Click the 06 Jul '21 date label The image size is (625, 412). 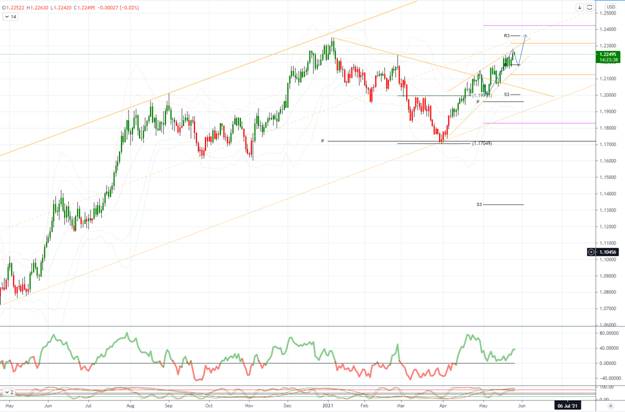click(567, 406)
